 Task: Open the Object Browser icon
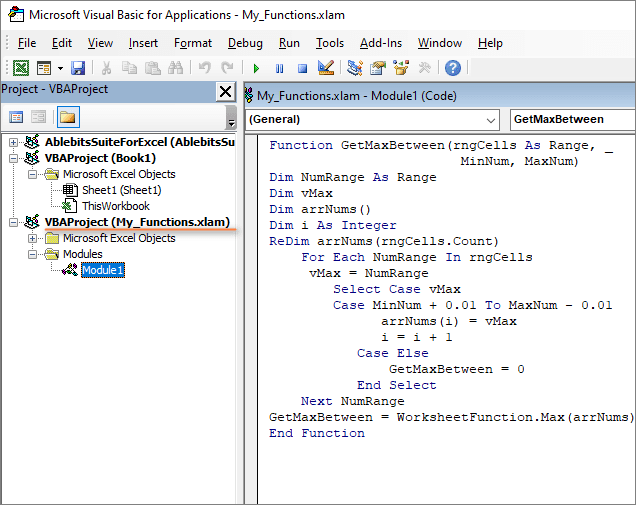pyautogui.click(x=400, y=68)
